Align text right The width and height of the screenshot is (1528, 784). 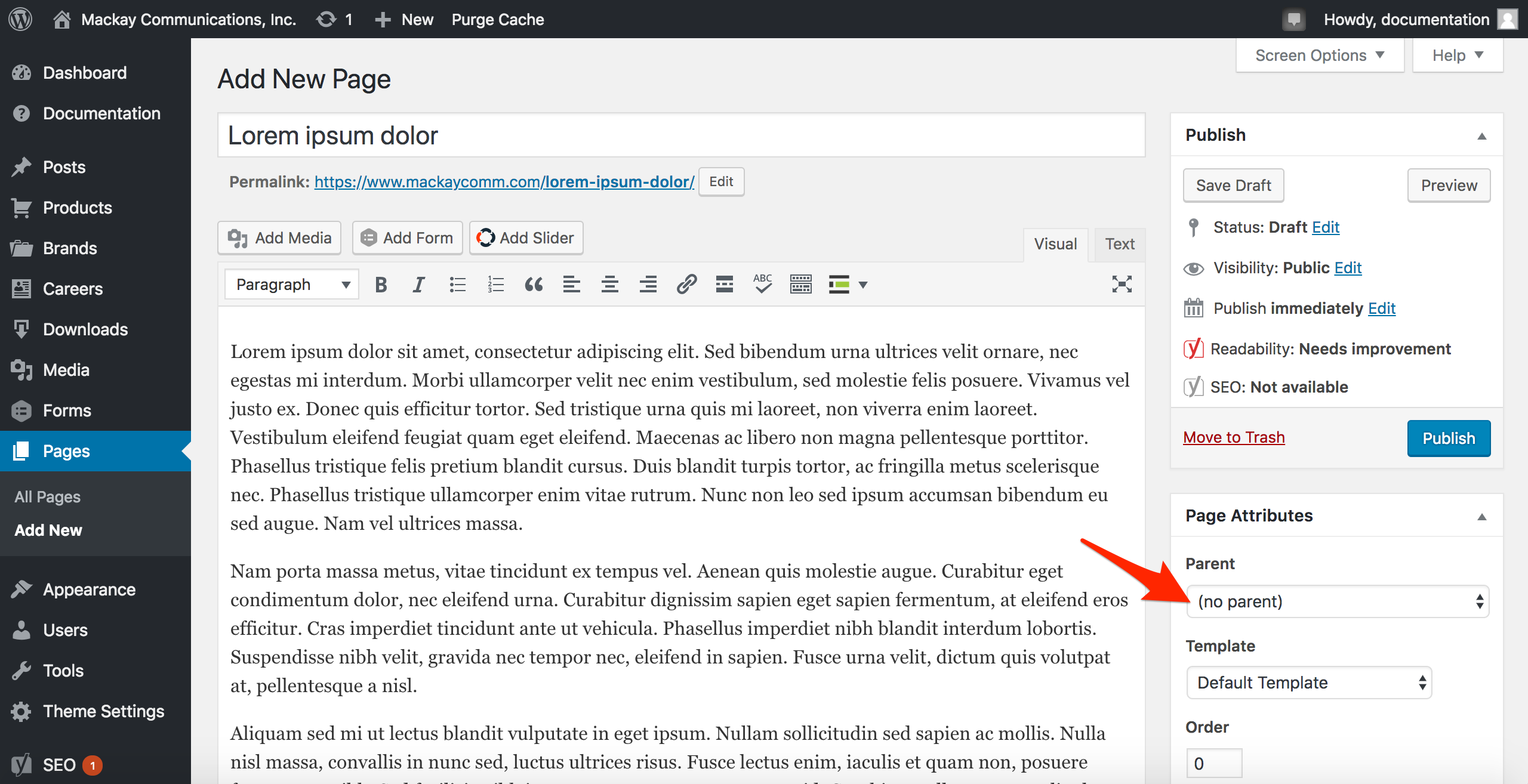coord(648,285)
